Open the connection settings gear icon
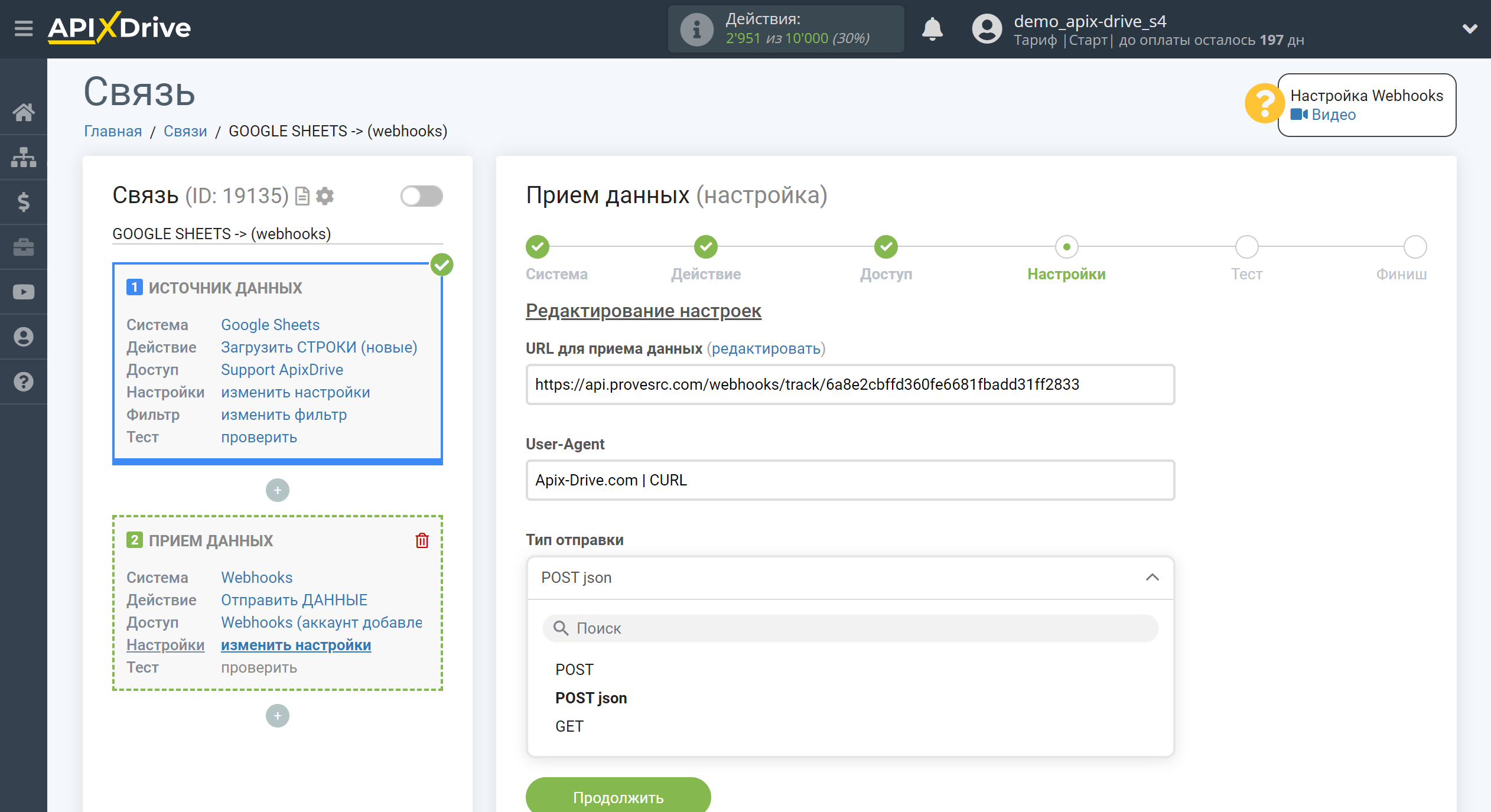The image size is (1491, 812). pos(325,196)
